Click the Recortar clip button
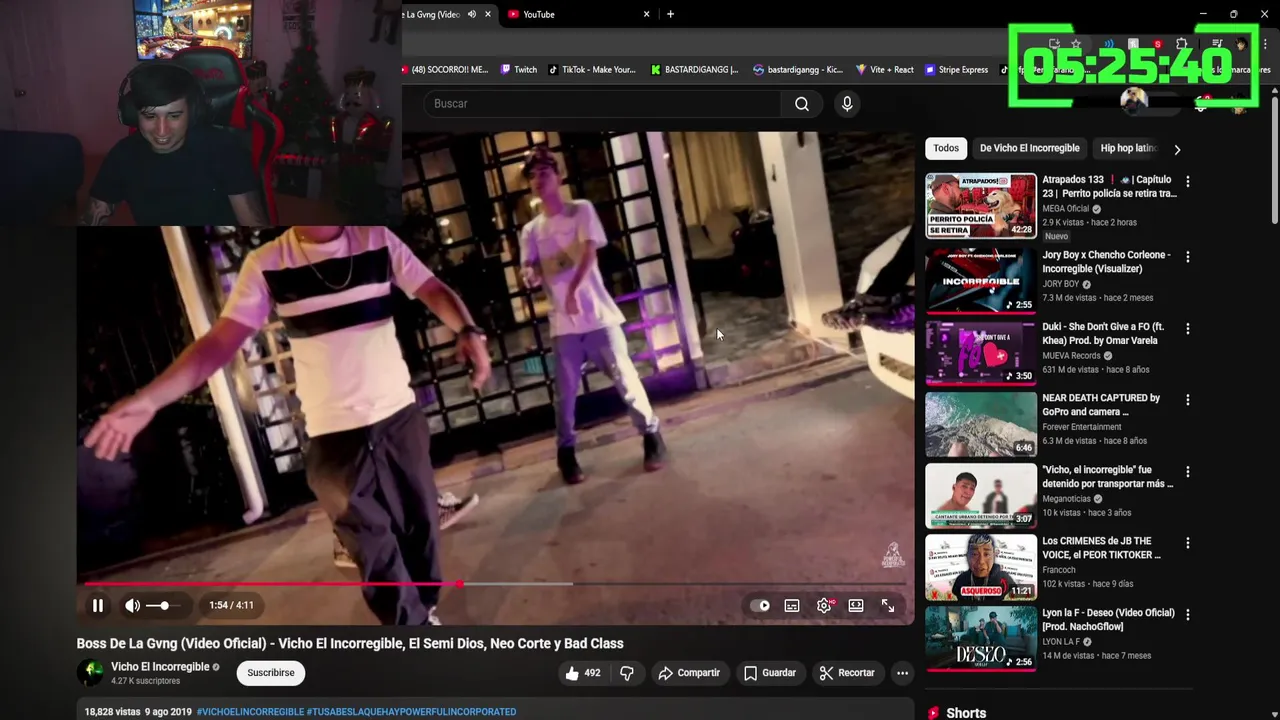The image size is (1280, 720). click(x=847, y=673)
